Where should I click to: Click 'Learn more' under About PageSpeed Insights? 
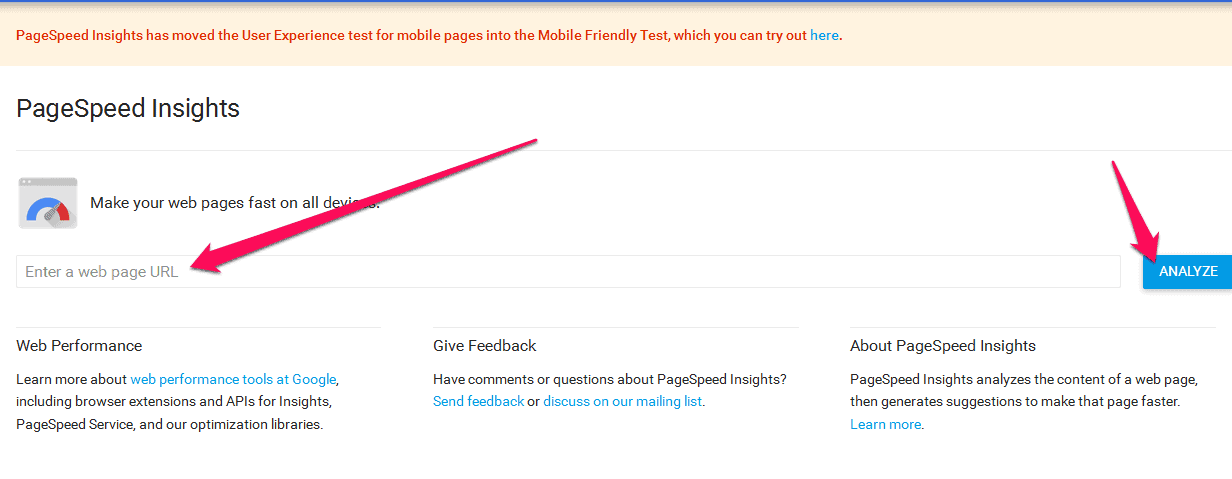tap(885, 424)
